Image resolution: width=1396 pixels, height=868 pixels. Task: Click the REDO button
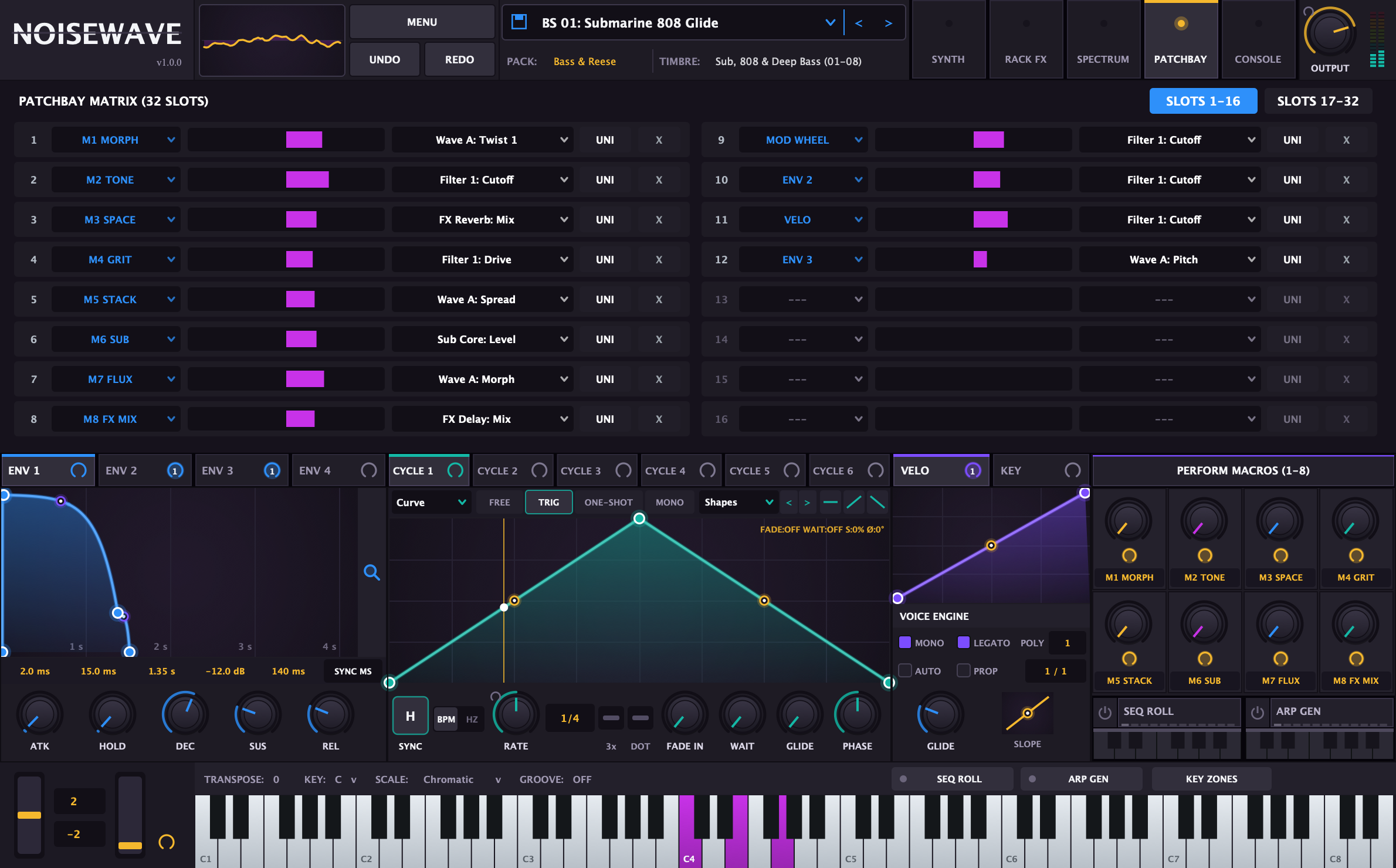click(x=459, y=59)
